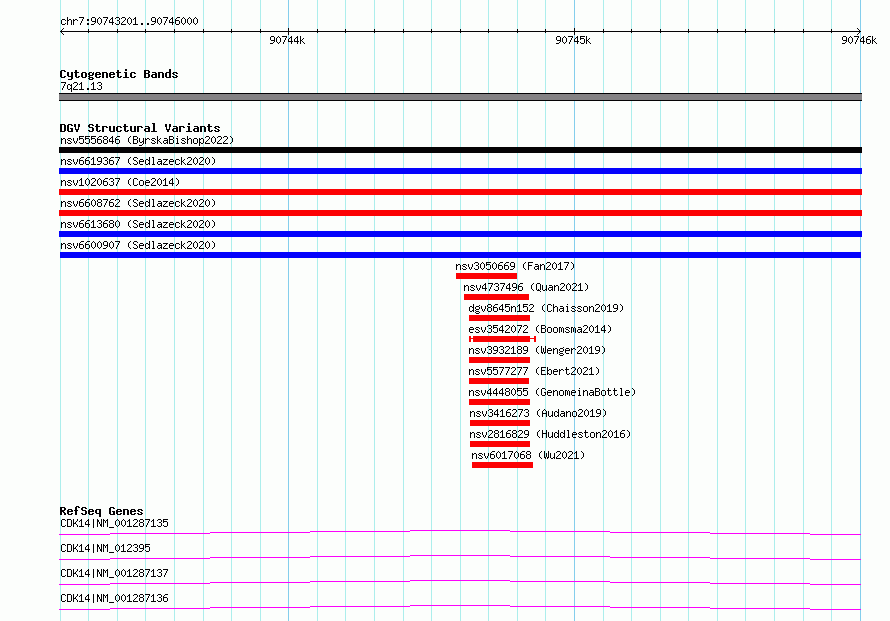Open variant nsv4737496 (Quan2021) label
Screen dimensions: 890x621
click(x=526, y=287)
